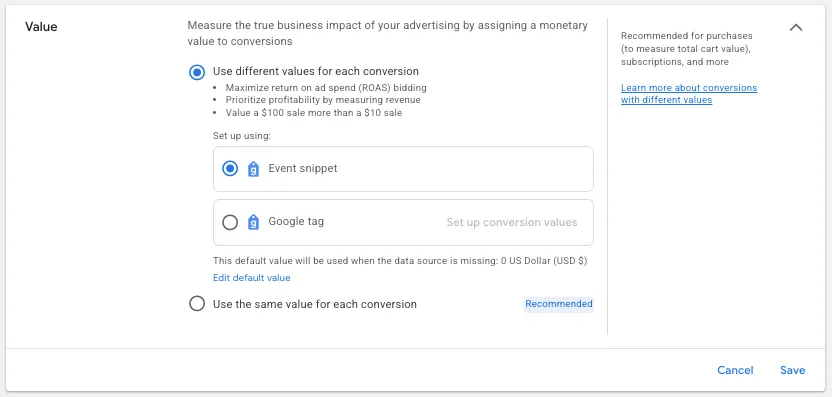This screenshot has width=832, height=397.
Task: Click 'Set up conversion values' text
Action: [x=512, y=222]
